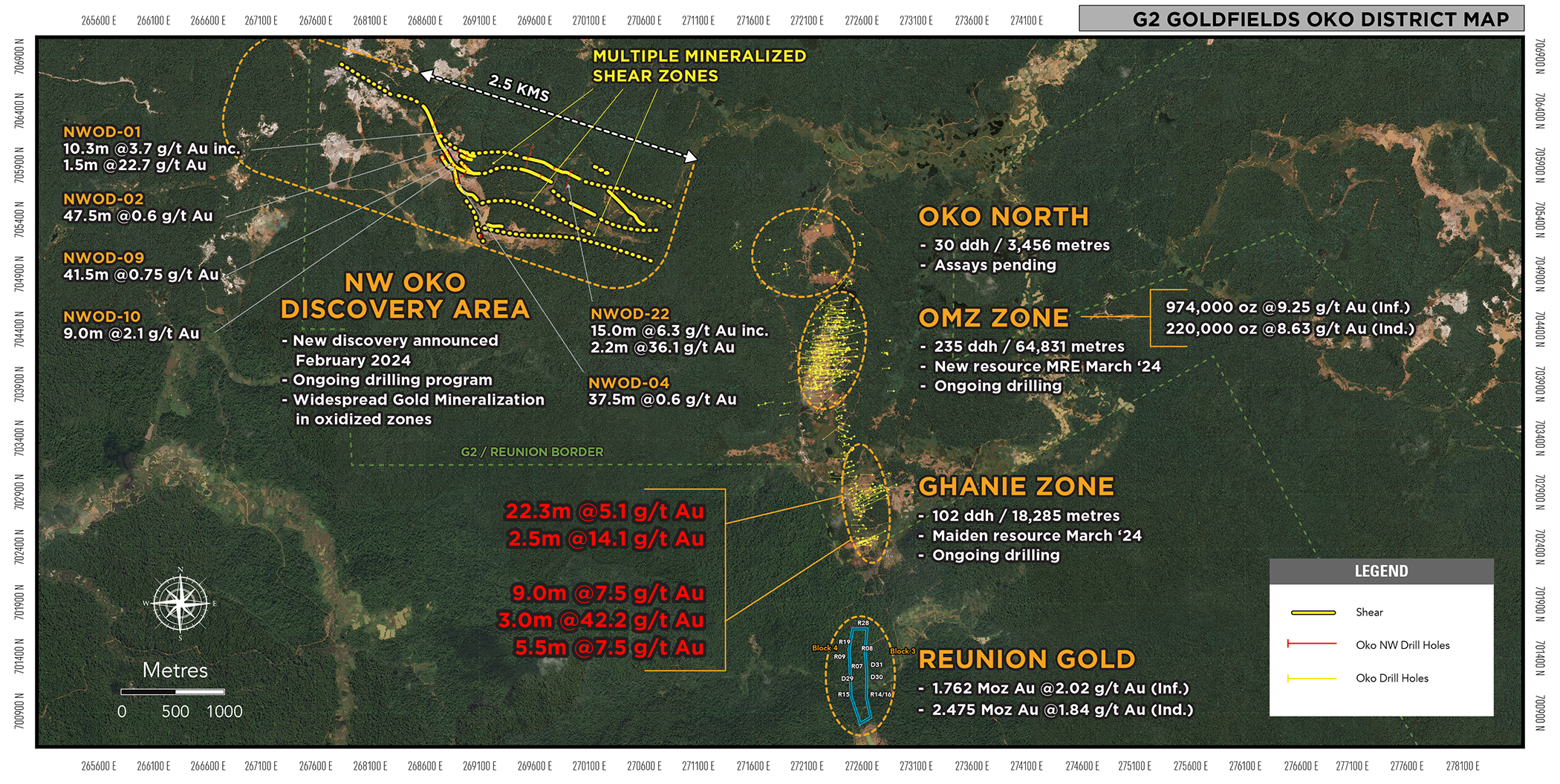Click the 'OMZ ZONE' heading

point(994,318)
